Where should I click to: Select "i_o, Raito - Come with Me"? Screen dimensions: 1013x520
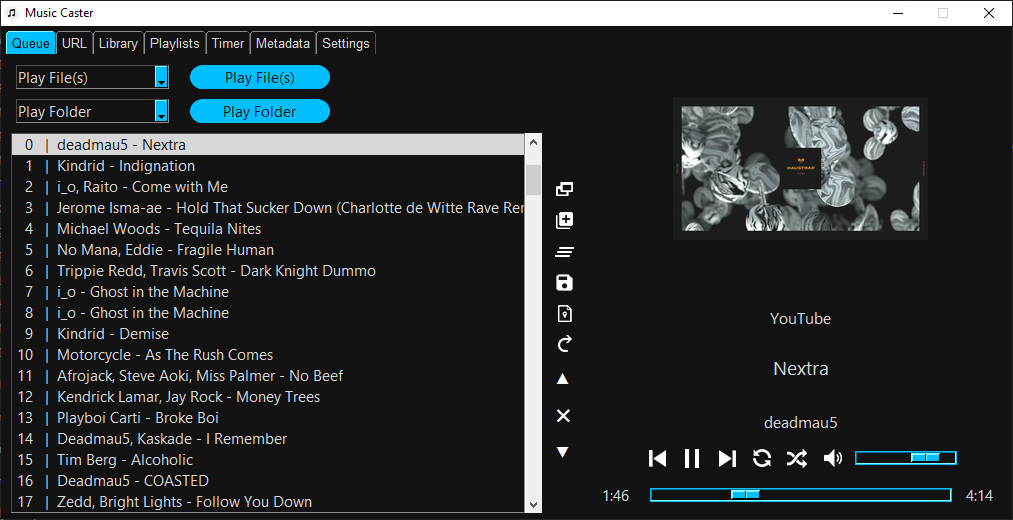268,187
